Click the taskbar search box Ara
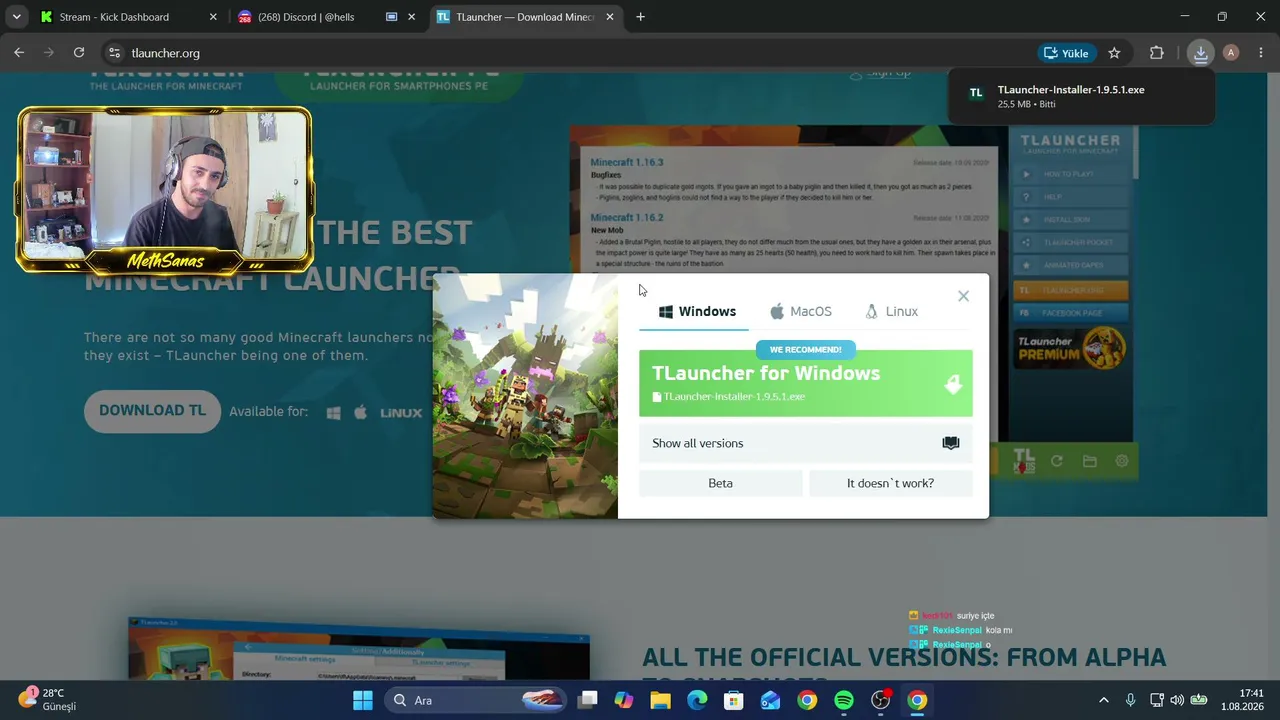 tap(473, 700)
